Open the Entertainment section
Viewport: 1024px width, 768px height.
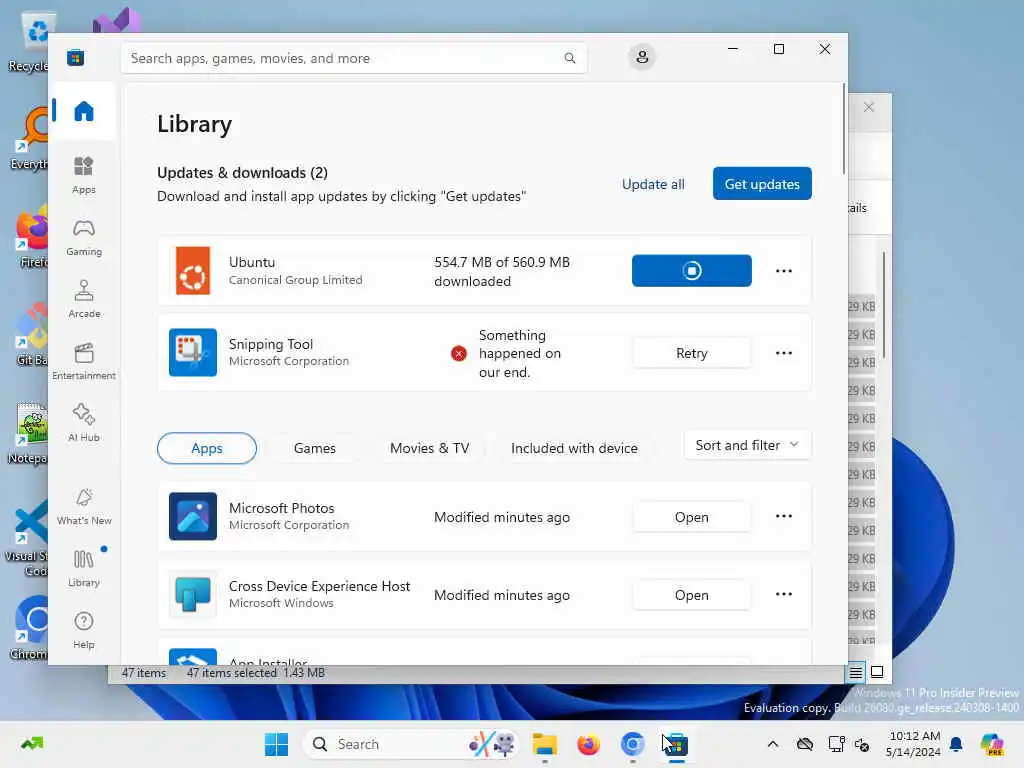[84, 361]
